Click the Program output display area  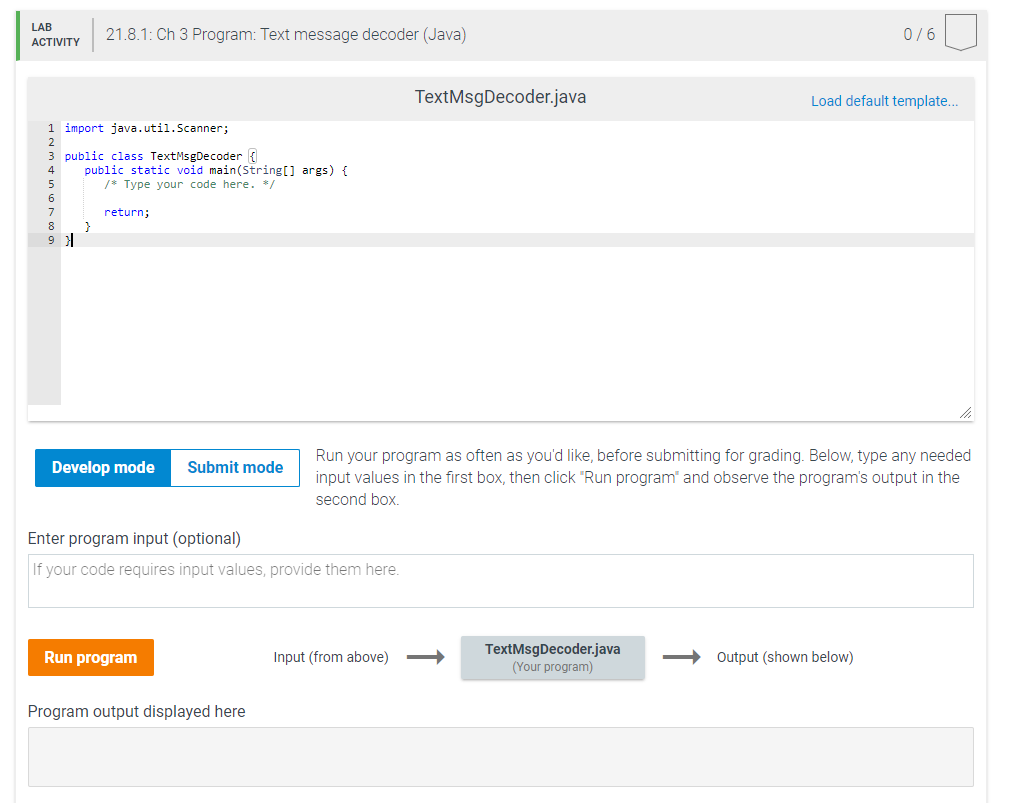pos(500,757)
